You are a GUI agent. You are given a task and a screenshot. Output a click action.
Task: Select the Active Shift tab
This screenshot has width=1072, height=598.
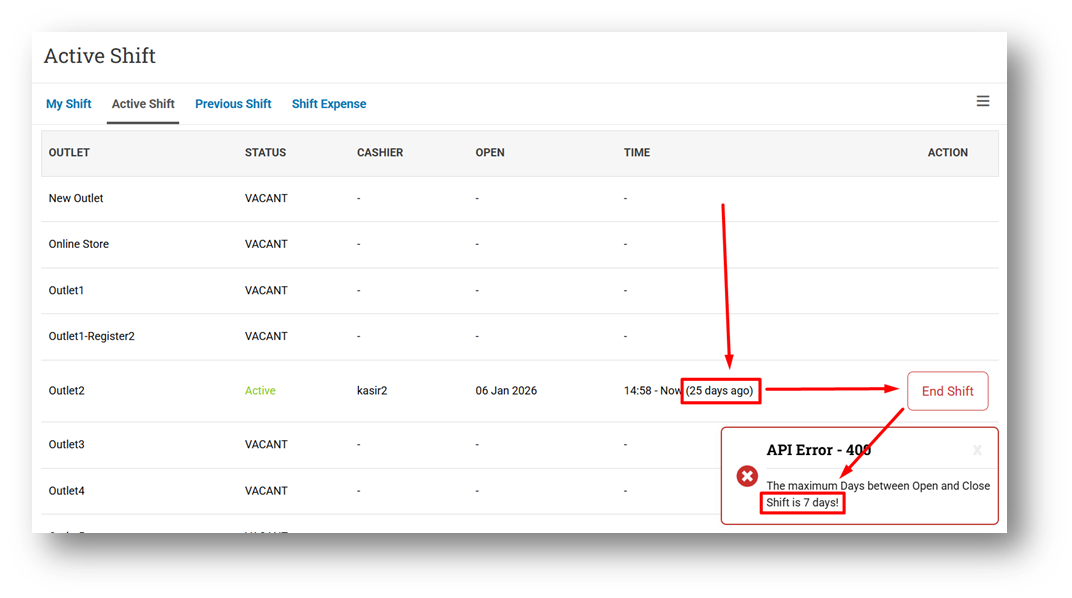coord(143,104)
